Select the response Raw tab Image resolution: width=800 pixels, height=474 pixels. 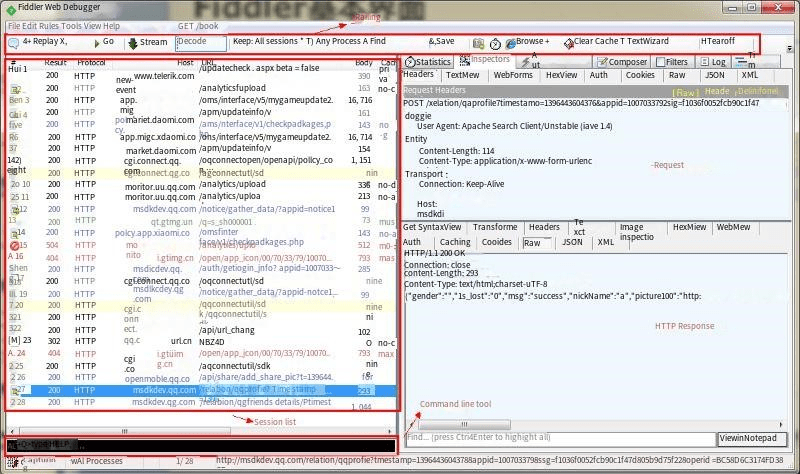pyautogui.click(x=532, y=243)
